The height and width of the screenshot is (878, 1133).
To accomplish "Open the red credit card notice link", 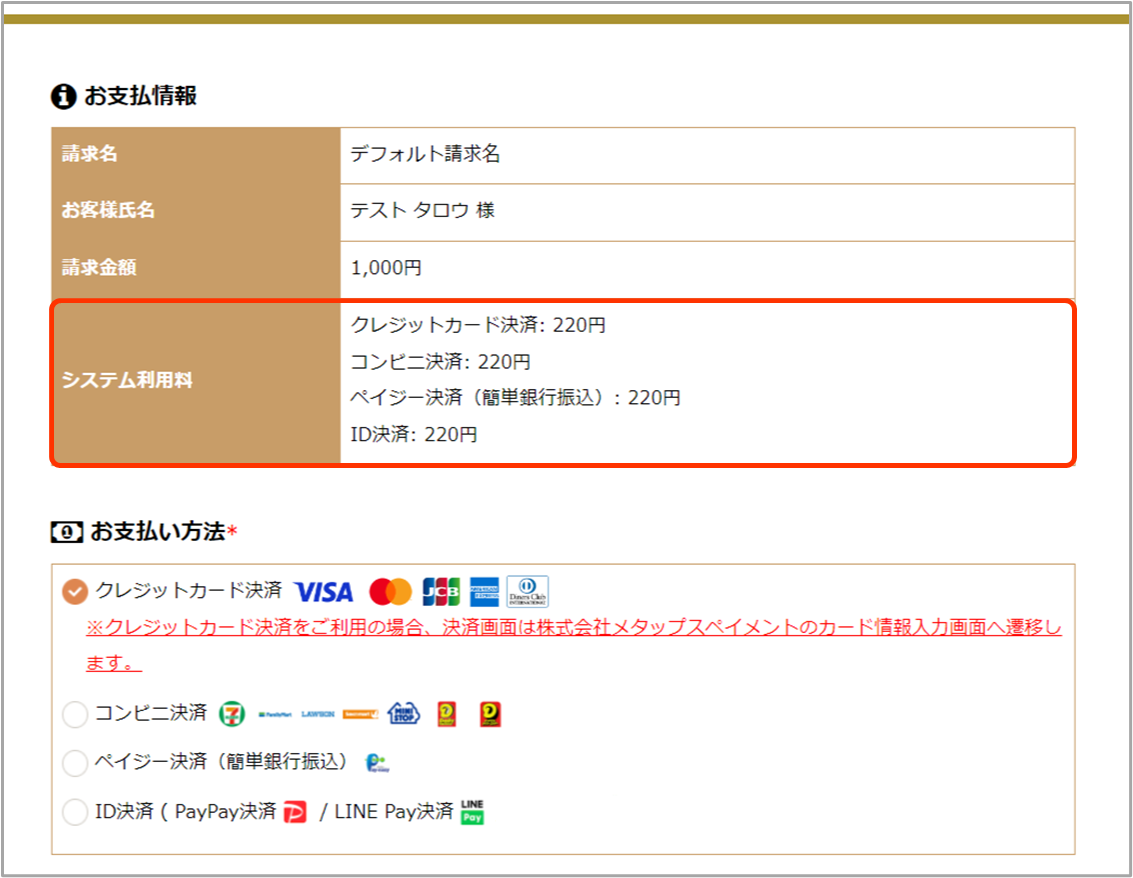I will point(573,628).
